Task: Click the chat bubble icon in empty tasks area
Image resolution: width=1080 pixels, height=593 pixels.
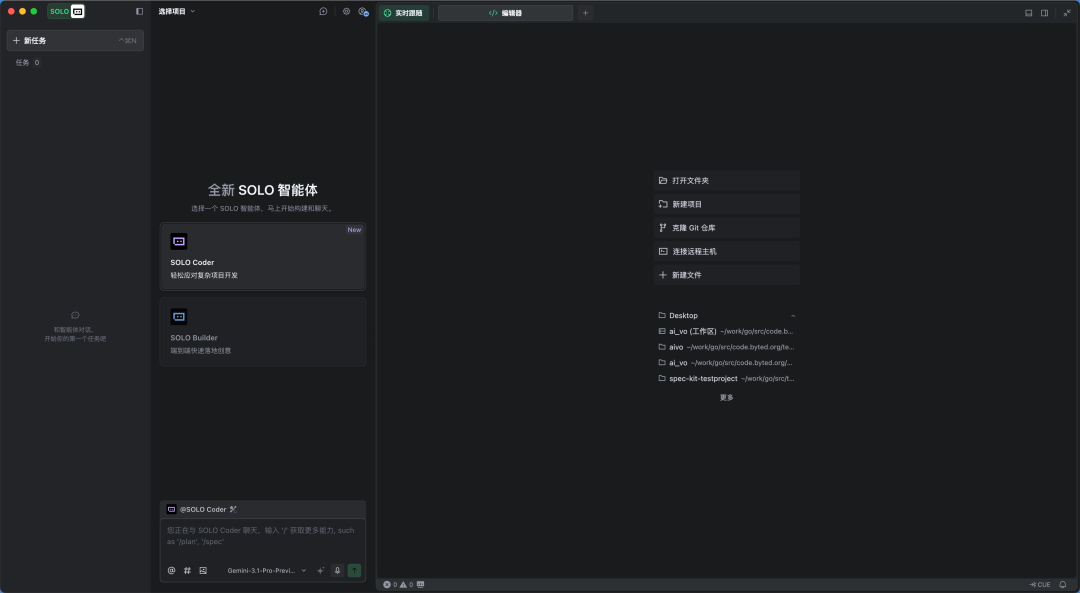Action: tap(75, 315)
